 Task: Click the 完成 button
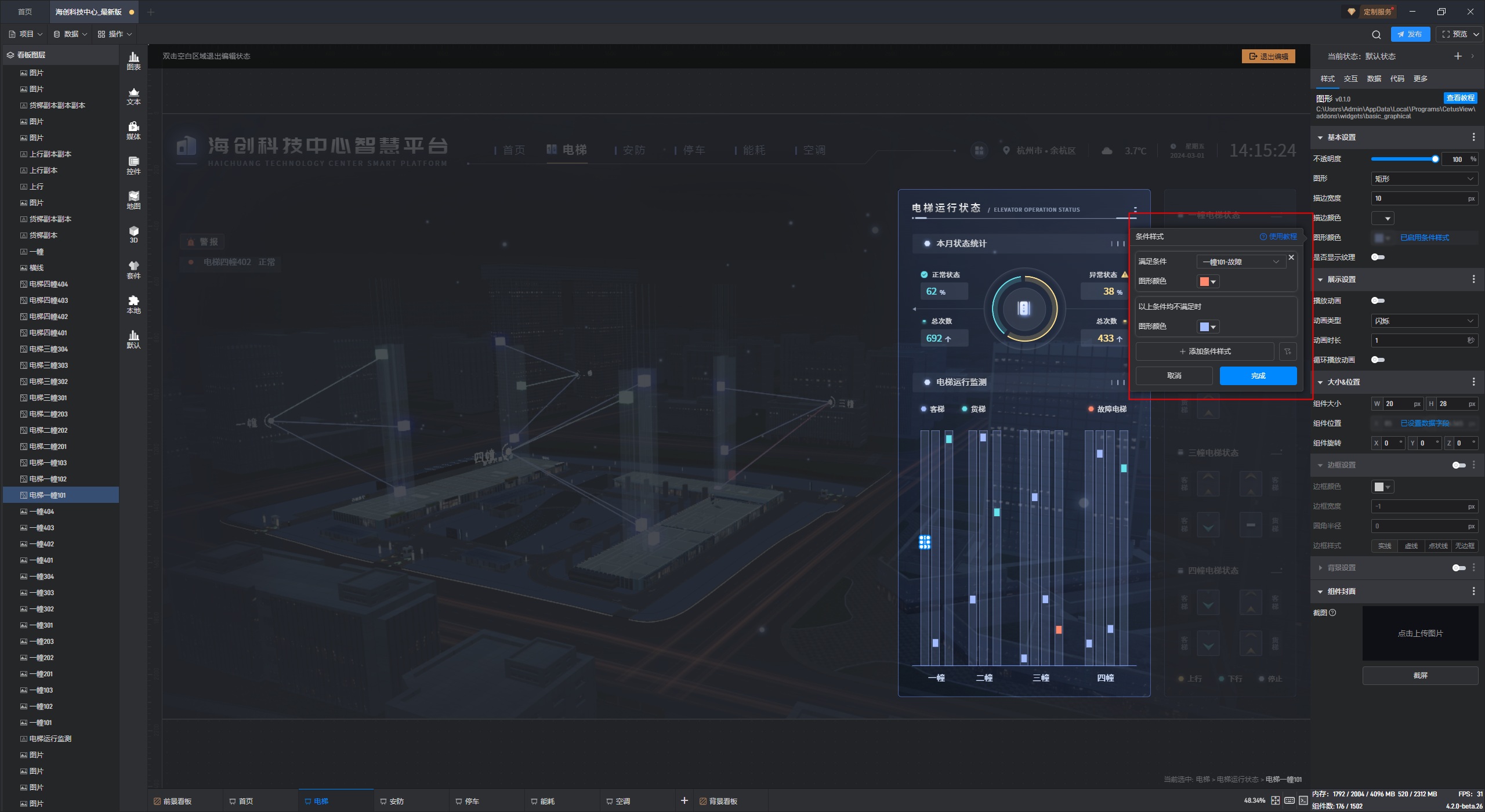click(1258, 376)
